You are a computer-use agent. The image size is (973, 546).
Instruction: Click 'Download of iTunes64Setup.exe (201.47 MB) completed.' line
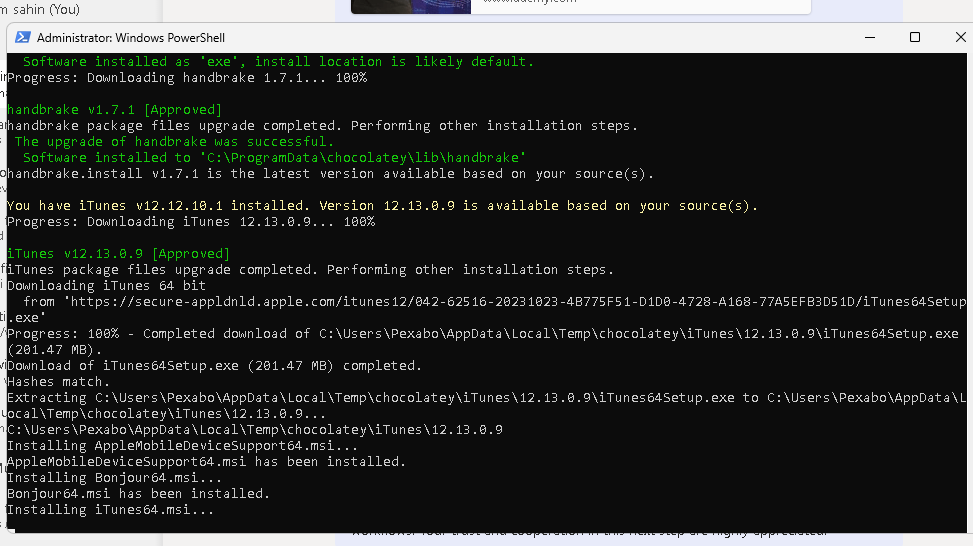click(214, 365)
